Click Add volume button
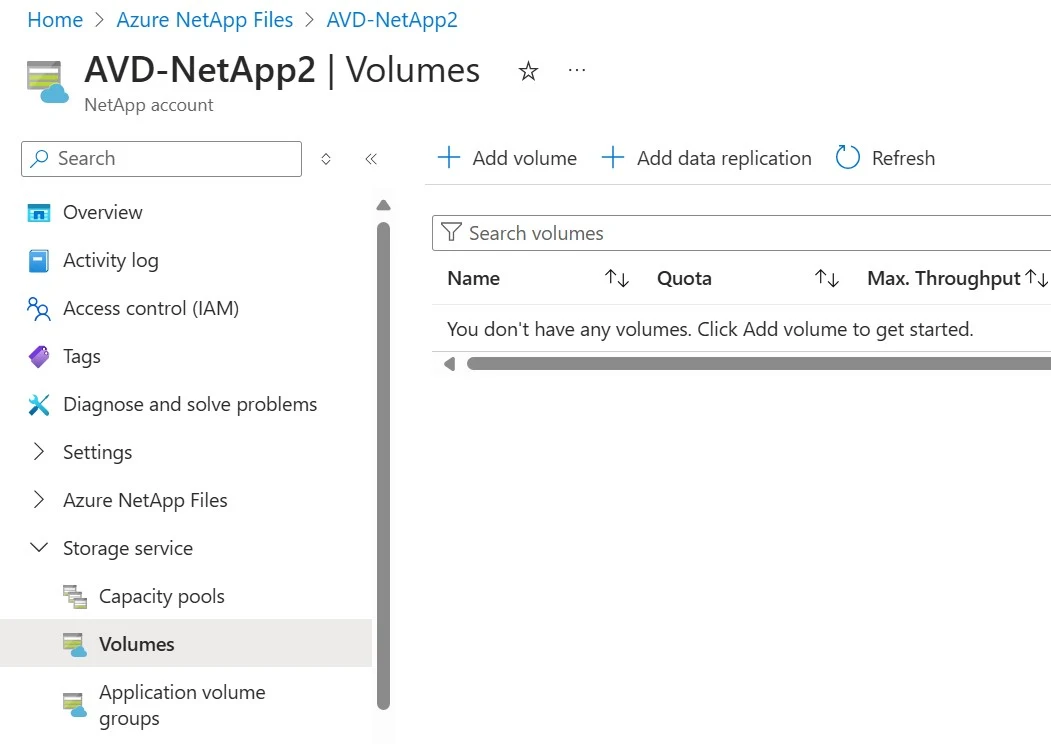Screen dimensions: 1051x744 point(507,158)
